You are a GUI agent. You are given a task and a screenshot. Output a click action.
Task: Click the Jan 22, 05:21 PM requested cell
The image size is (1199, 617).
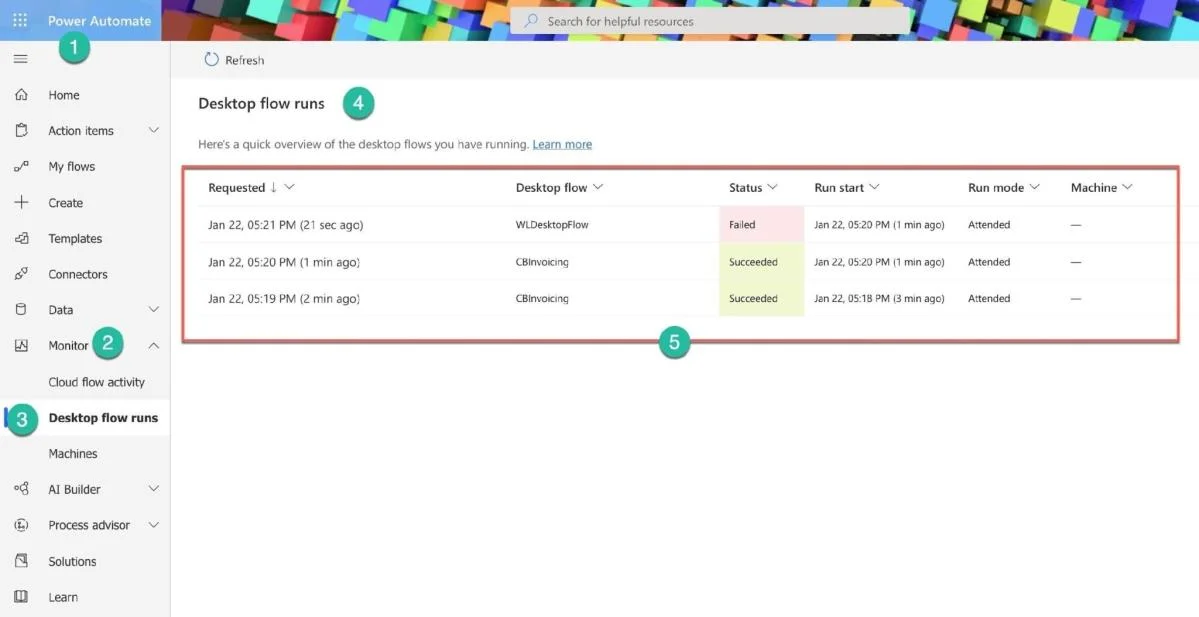tap(285, 225)
